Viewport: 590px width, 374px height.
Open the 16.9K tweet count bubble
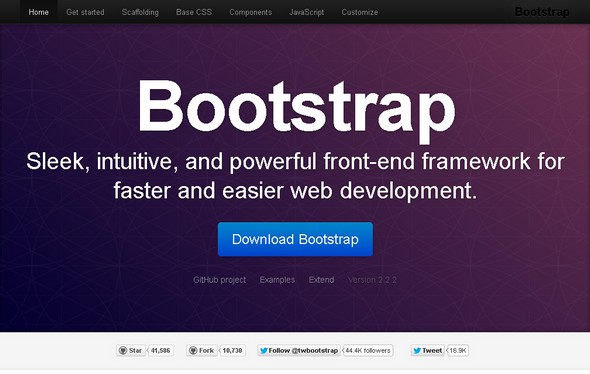pos(458,351)
